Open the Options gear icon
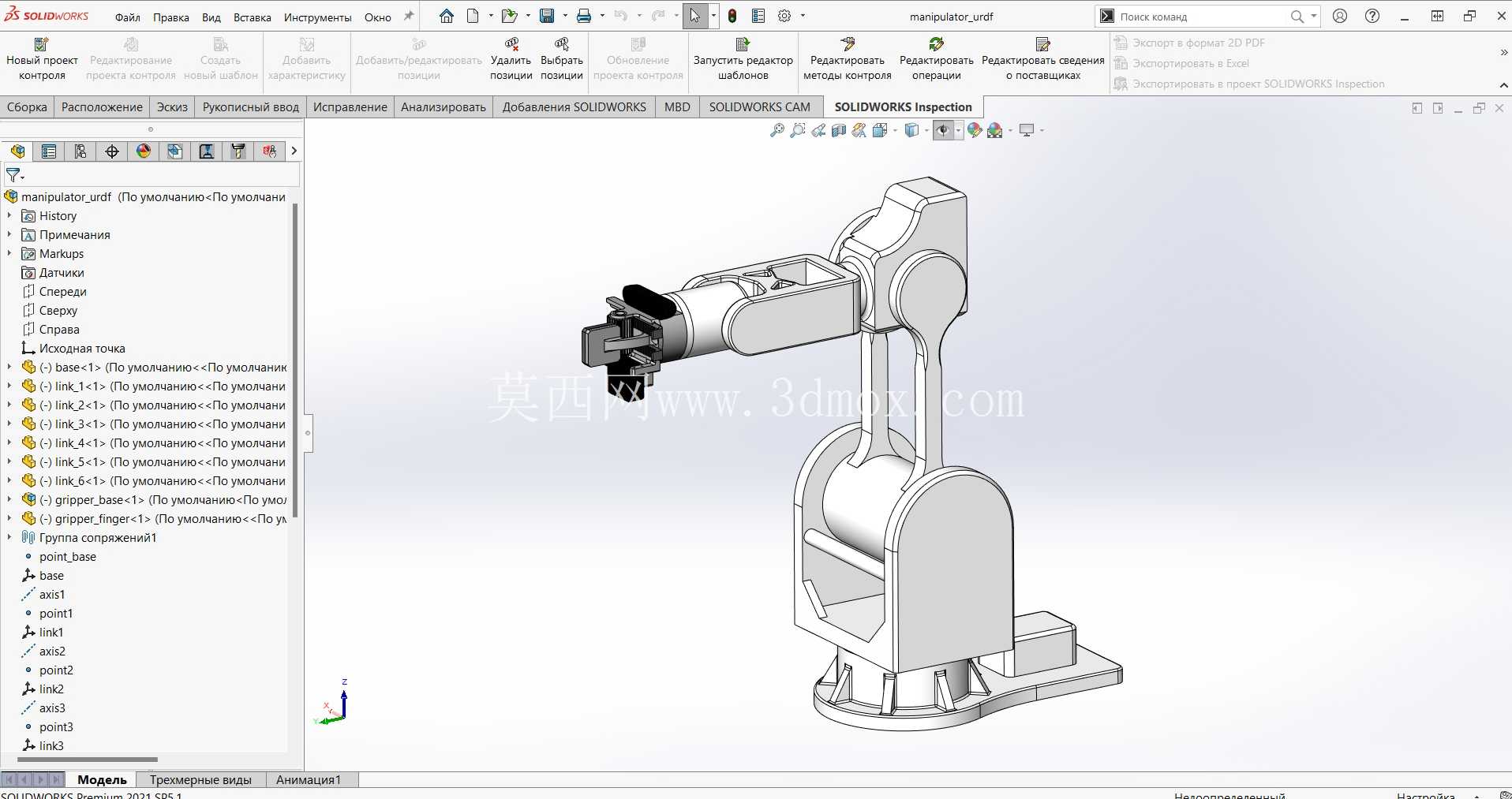 coord(784,16)
